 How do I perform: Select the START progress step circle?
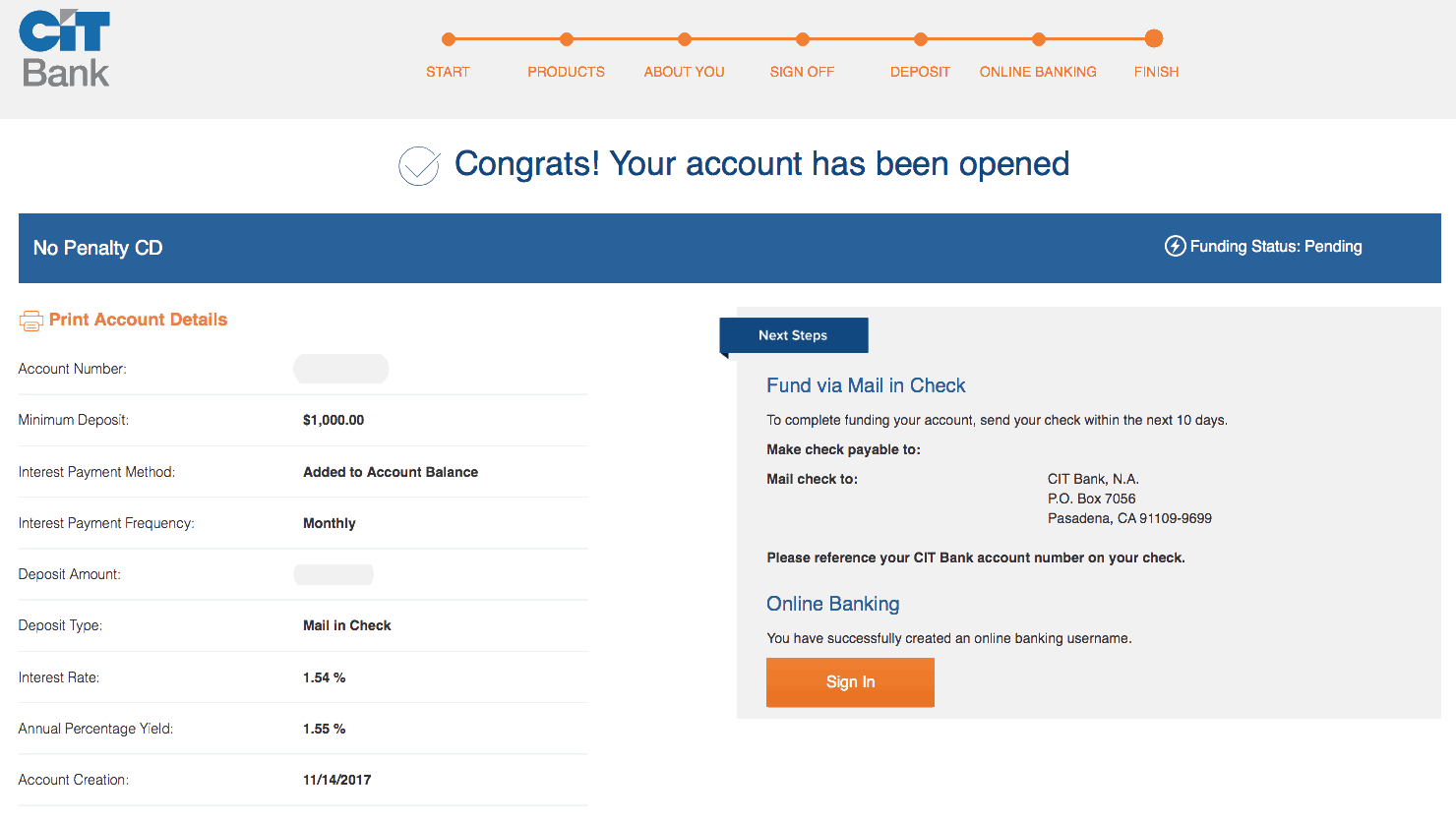[x=449, y=39]
